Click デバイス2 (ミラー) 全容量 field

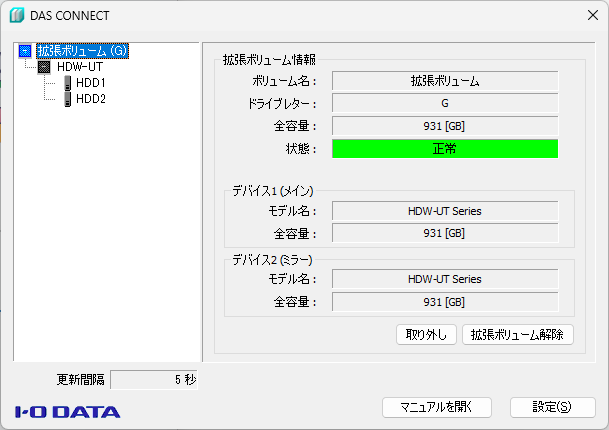point(445,302)
